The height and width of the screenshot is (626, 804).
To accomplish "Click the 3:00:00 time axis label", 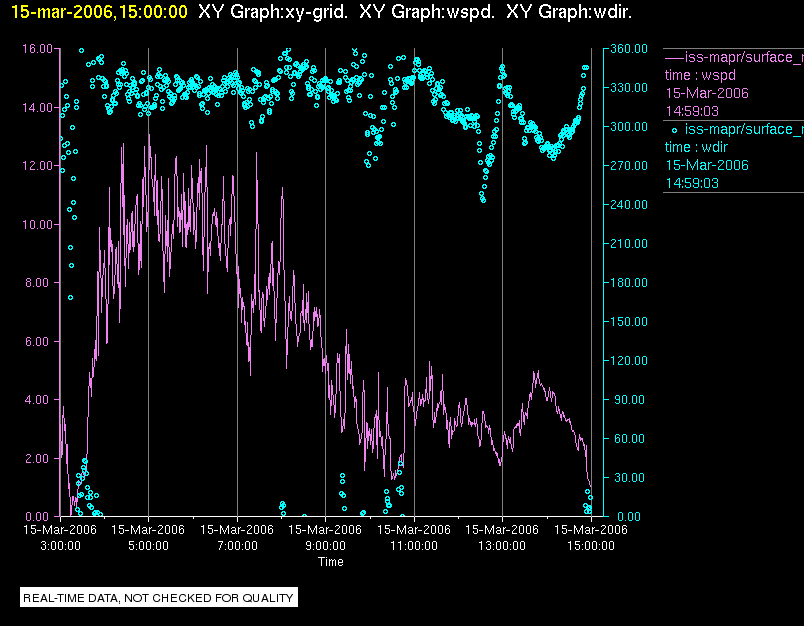I will click(x=60, y=546).
